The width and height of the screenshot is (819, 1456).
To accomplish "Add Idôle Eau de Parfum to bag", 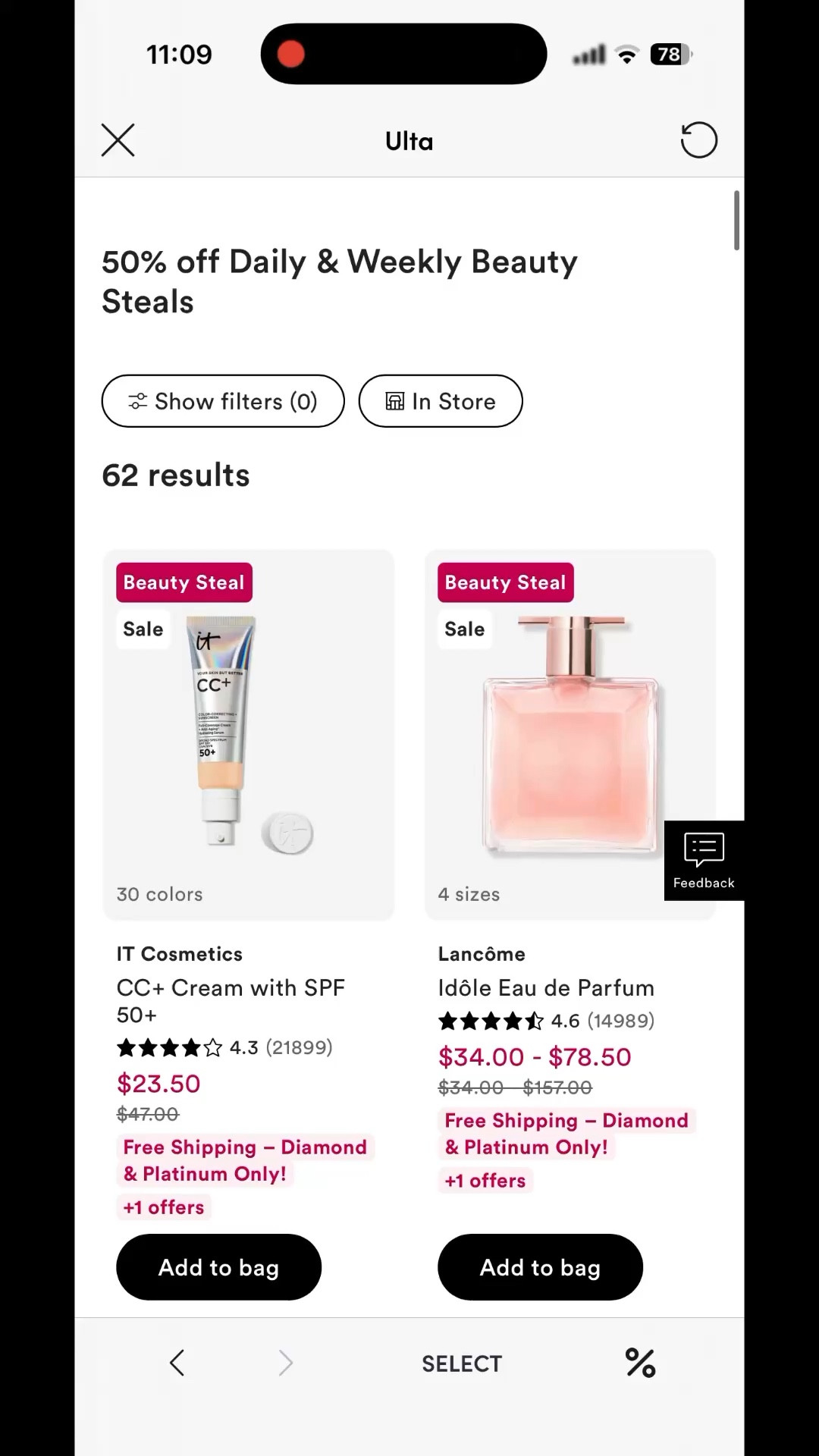I will (x=540, y=1267).
